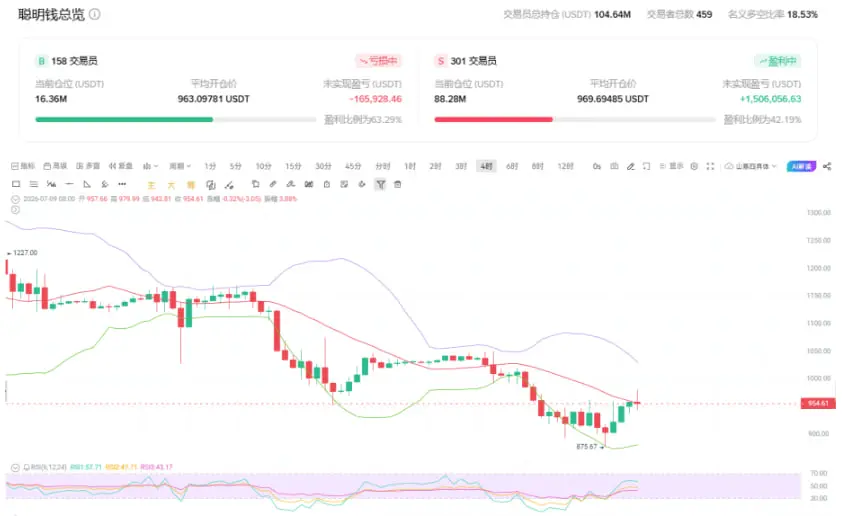The height and width of the screenshot is (516, 842).
Task: Collapse the RSI indicator chevron
Action: tap(16, 468)
